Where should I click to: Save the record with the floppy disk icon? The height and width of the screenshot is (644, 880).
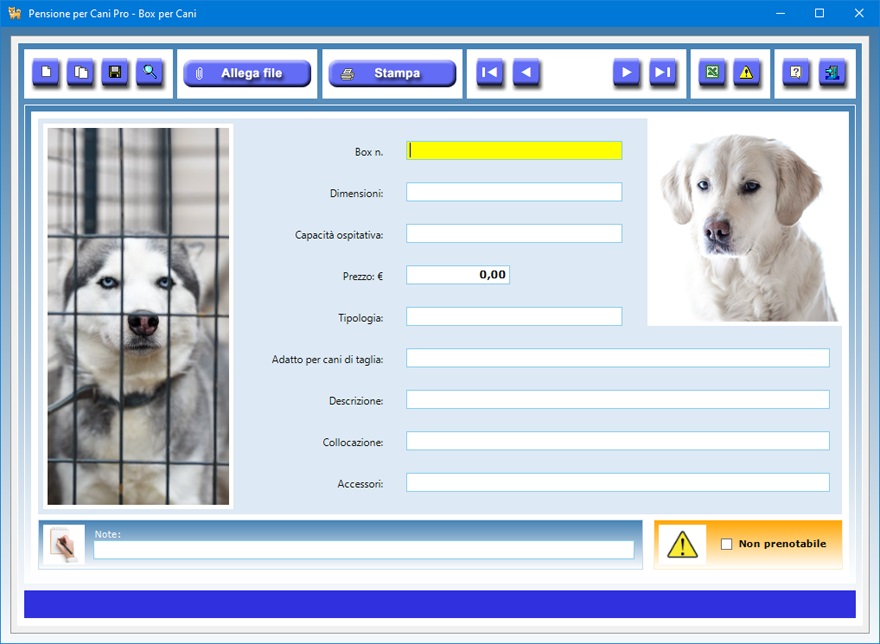pos(115,72)
